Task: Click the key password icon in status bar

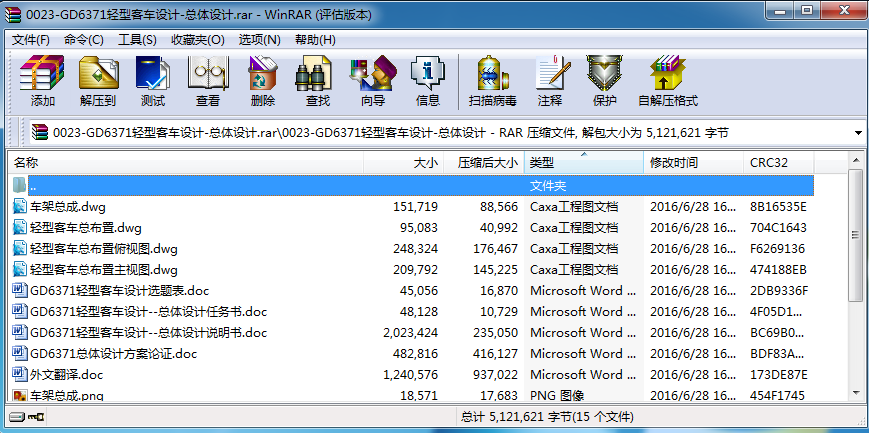Action: tap(37, 416)
